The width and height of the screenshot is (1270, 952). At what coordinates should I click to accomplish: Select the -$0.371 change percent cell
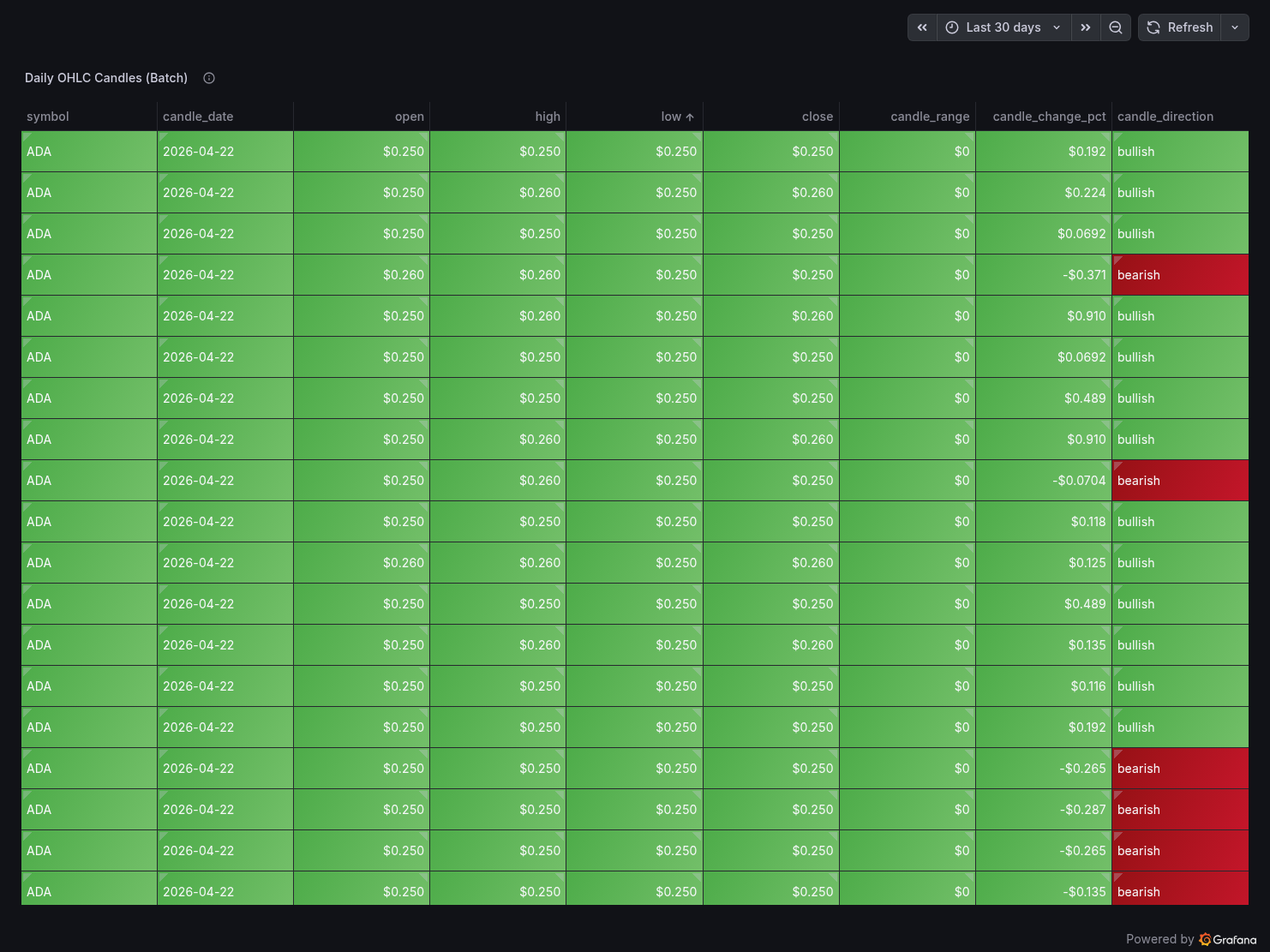click(1044, 275)
